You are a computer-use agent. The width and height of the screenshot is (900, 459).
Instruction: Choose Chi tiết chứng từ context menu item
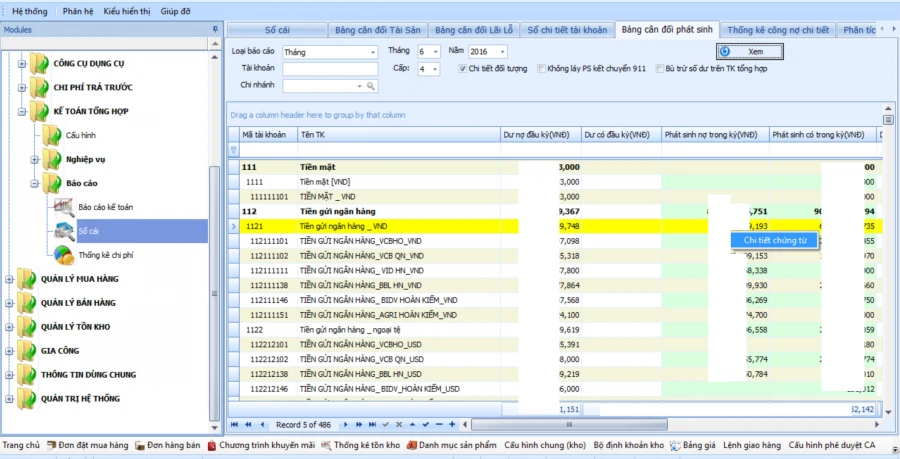pyautogui.click(x=775, y=240)
